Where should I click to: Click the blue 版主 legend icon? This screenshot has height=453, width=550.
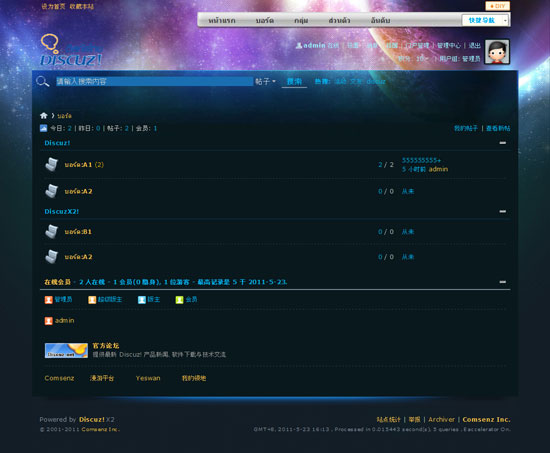(142, 300)
